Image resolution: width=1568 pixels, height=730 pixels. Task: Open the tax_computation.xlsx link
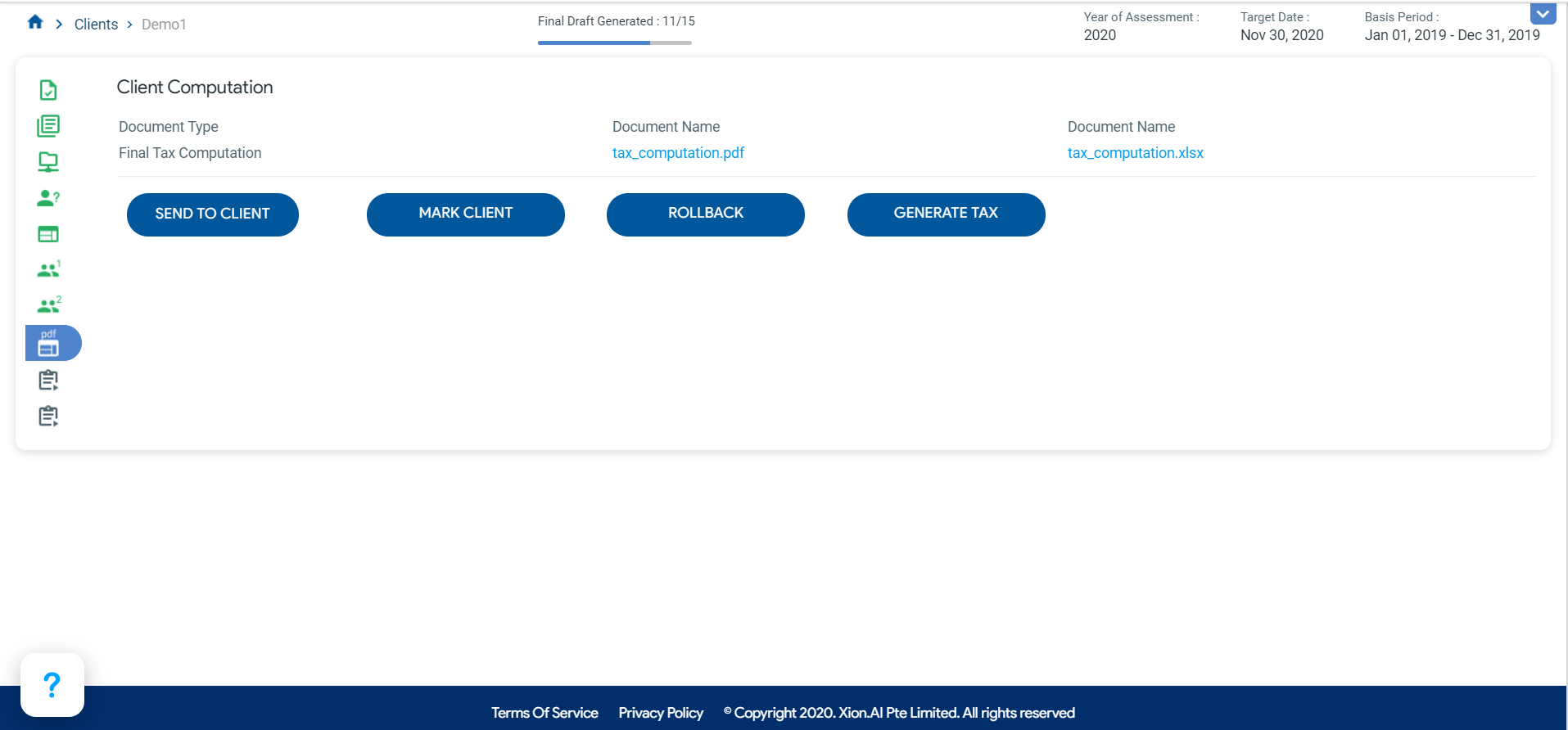tap(1135, 153)
